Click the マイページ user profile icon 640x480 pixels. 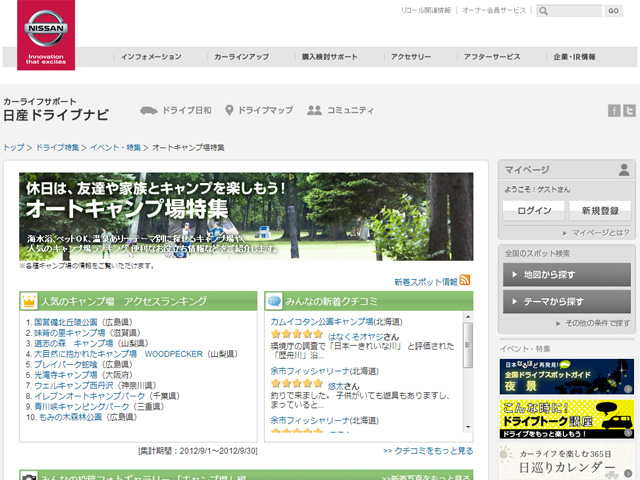coord(625,170)
